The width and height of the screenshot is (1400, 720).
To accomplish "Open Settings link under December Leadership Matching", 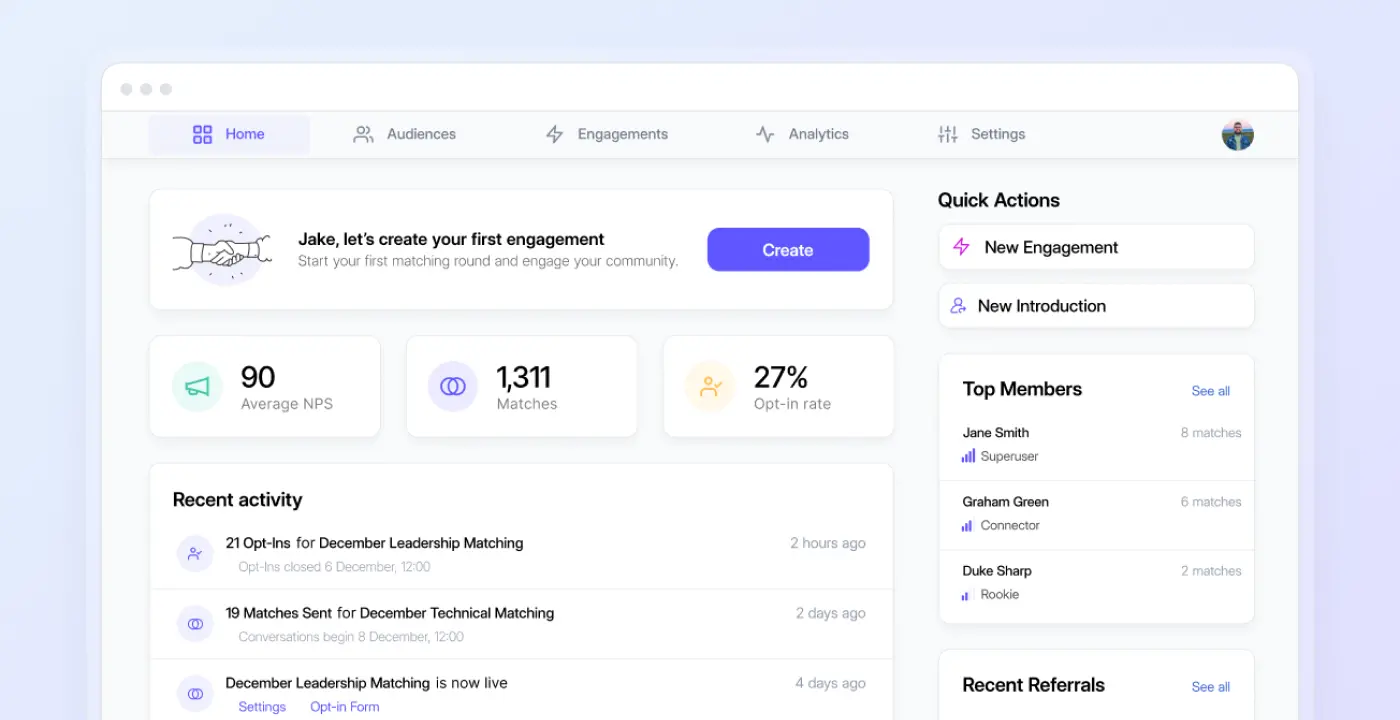I will click(x=262, y=707).
